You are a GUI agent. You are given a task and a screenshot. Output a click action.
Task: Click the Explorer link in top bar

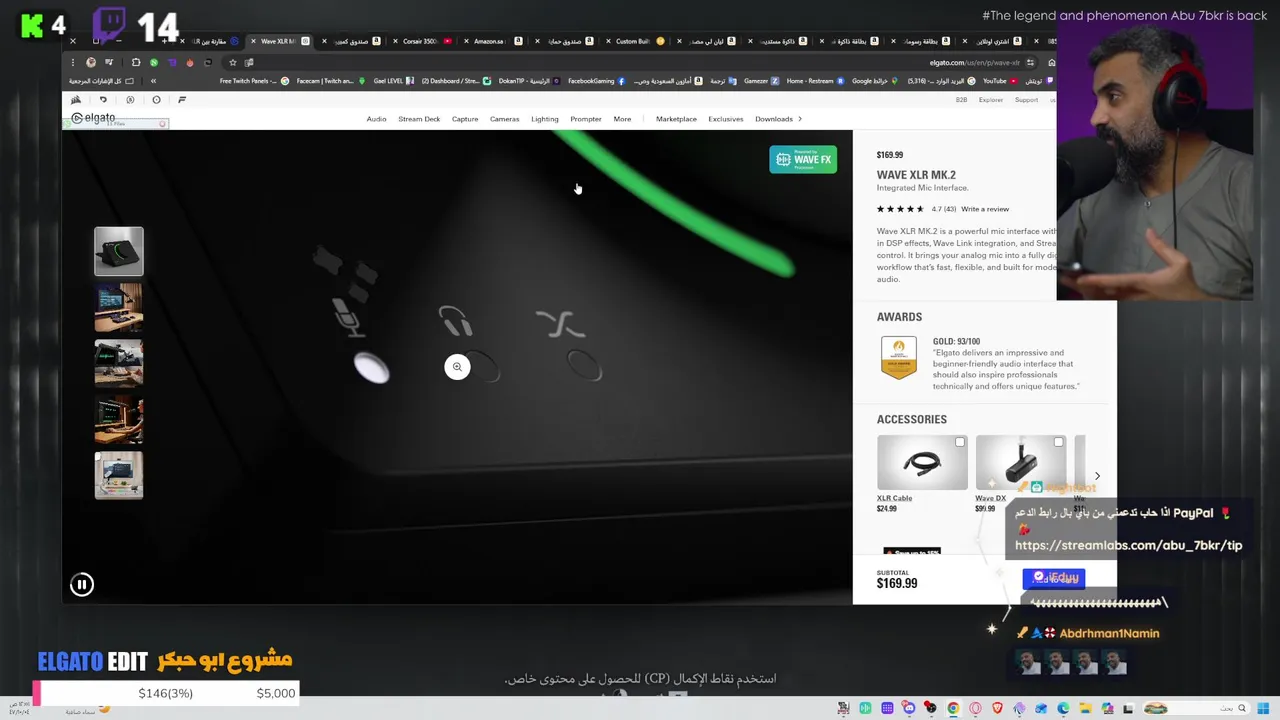[991, 100]
